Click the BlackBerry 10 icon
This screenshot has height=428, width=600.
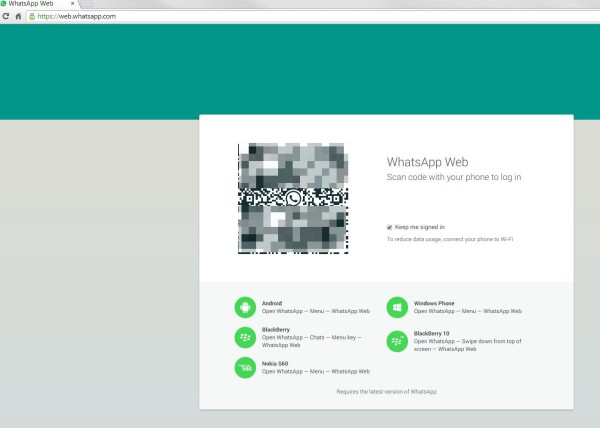(397, 341)
